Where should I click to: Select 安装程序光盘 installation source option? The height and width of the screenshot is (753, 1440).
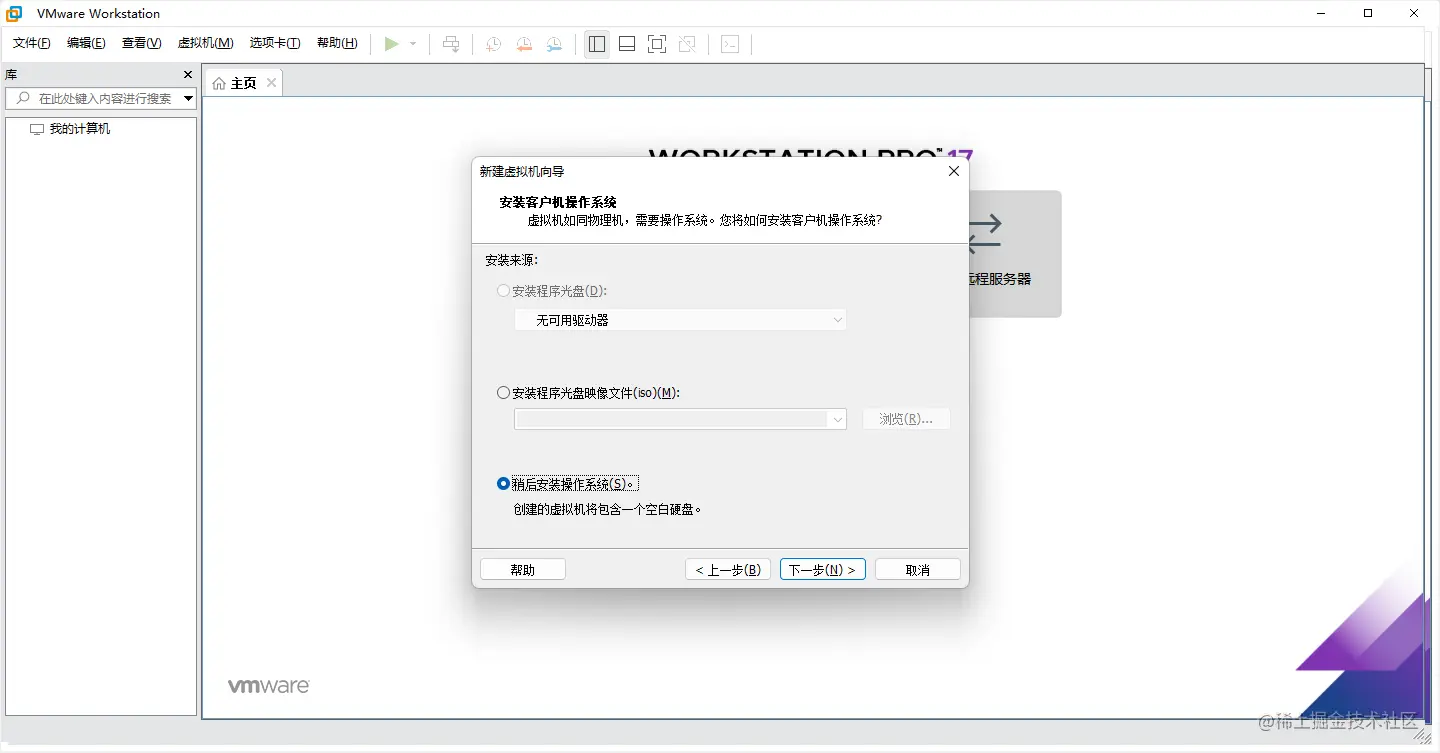(503, 290)
